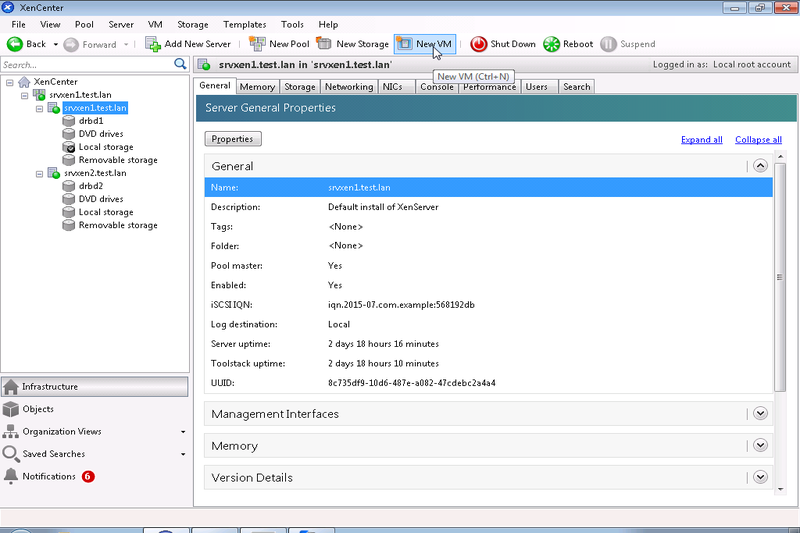Open the Saved Searches dropdown arrow
Image resolution: width=800 pixels, height=533 pixels.
point(183,454)
